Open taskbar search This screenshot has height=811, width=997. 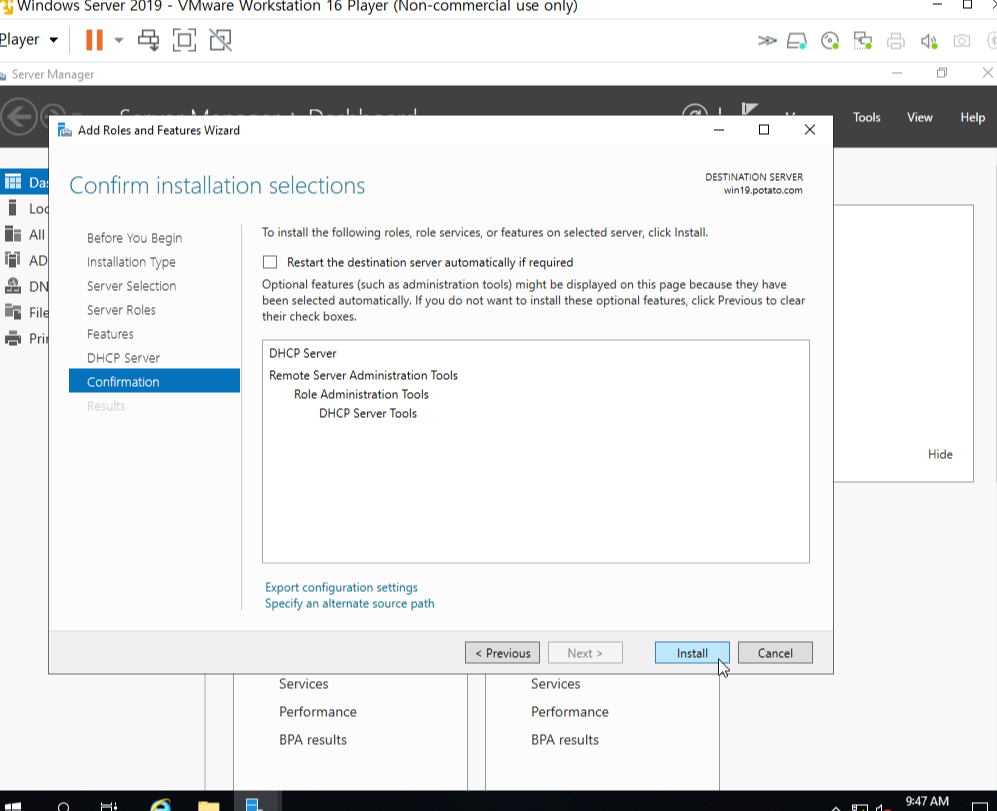[64, 805]
